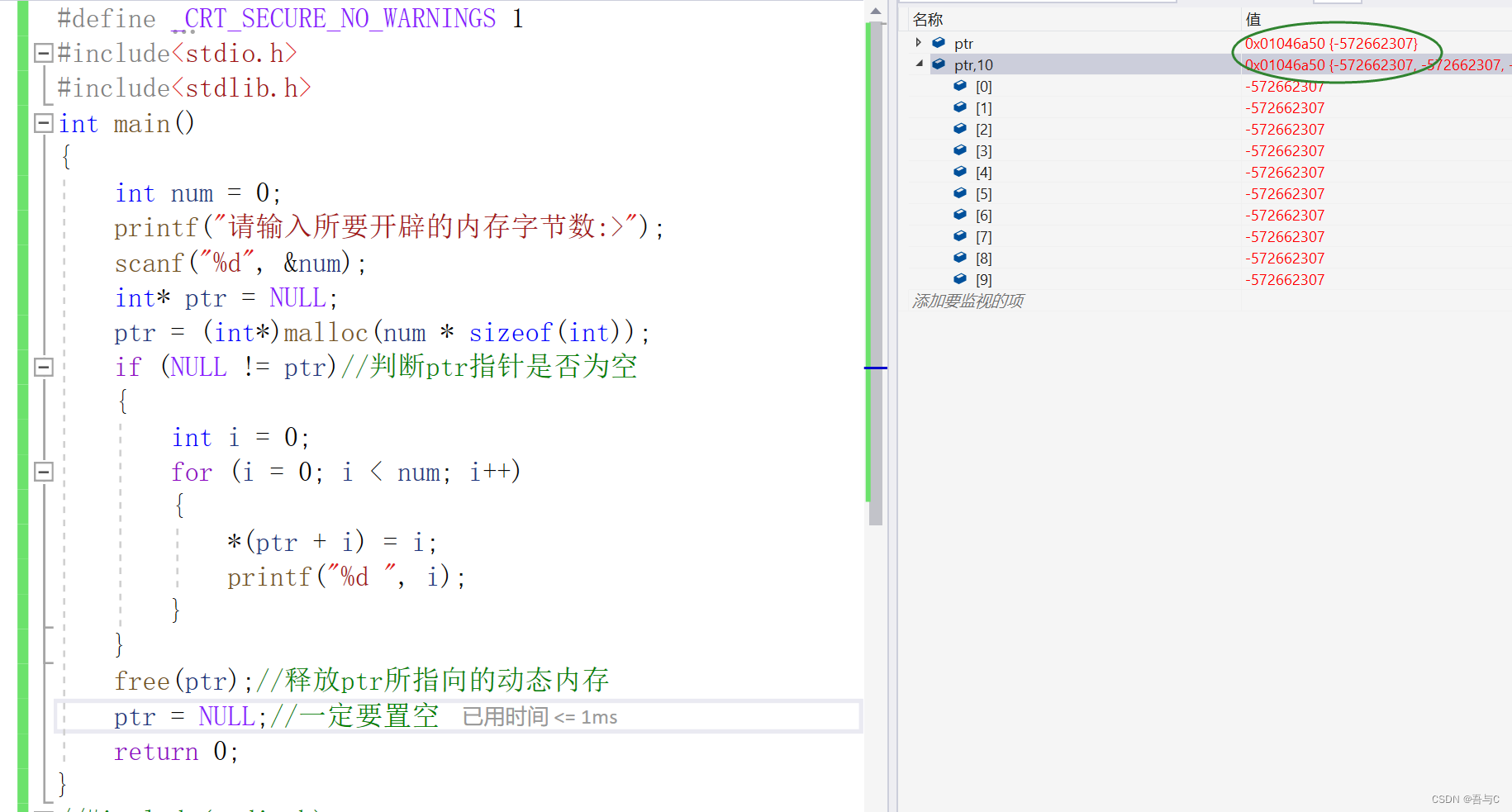Select watch element [9] name

[983, 279]
